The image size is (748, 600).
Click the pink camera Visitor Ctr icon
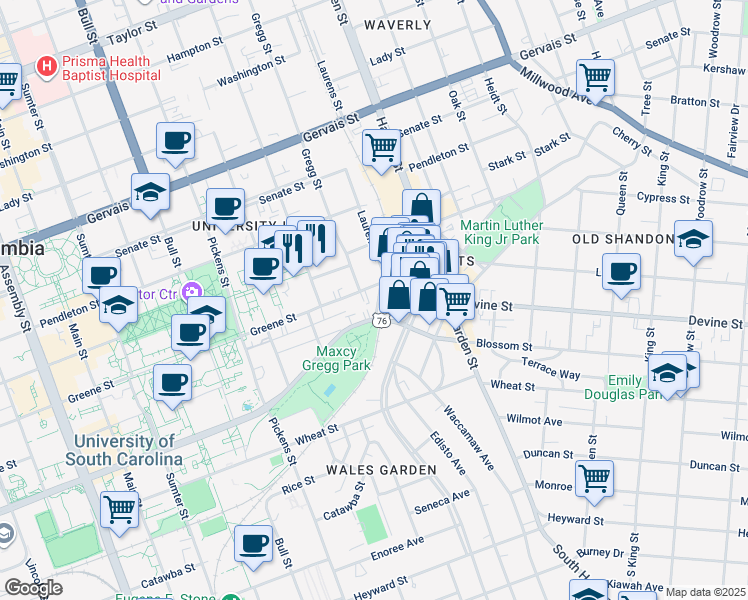[192, 292]
